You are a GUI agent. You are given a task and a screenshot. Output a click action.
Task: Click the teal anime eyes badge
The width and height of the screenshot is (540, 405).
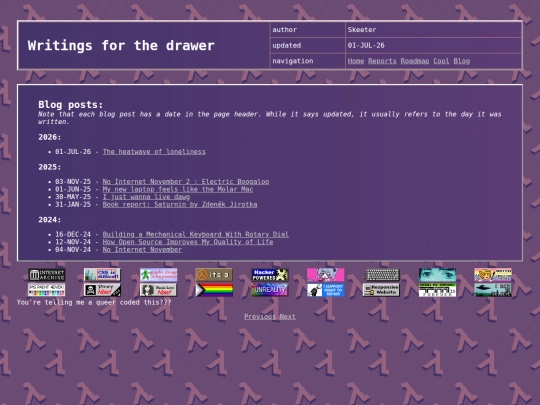pyautogui.click(x=437, y=275)
